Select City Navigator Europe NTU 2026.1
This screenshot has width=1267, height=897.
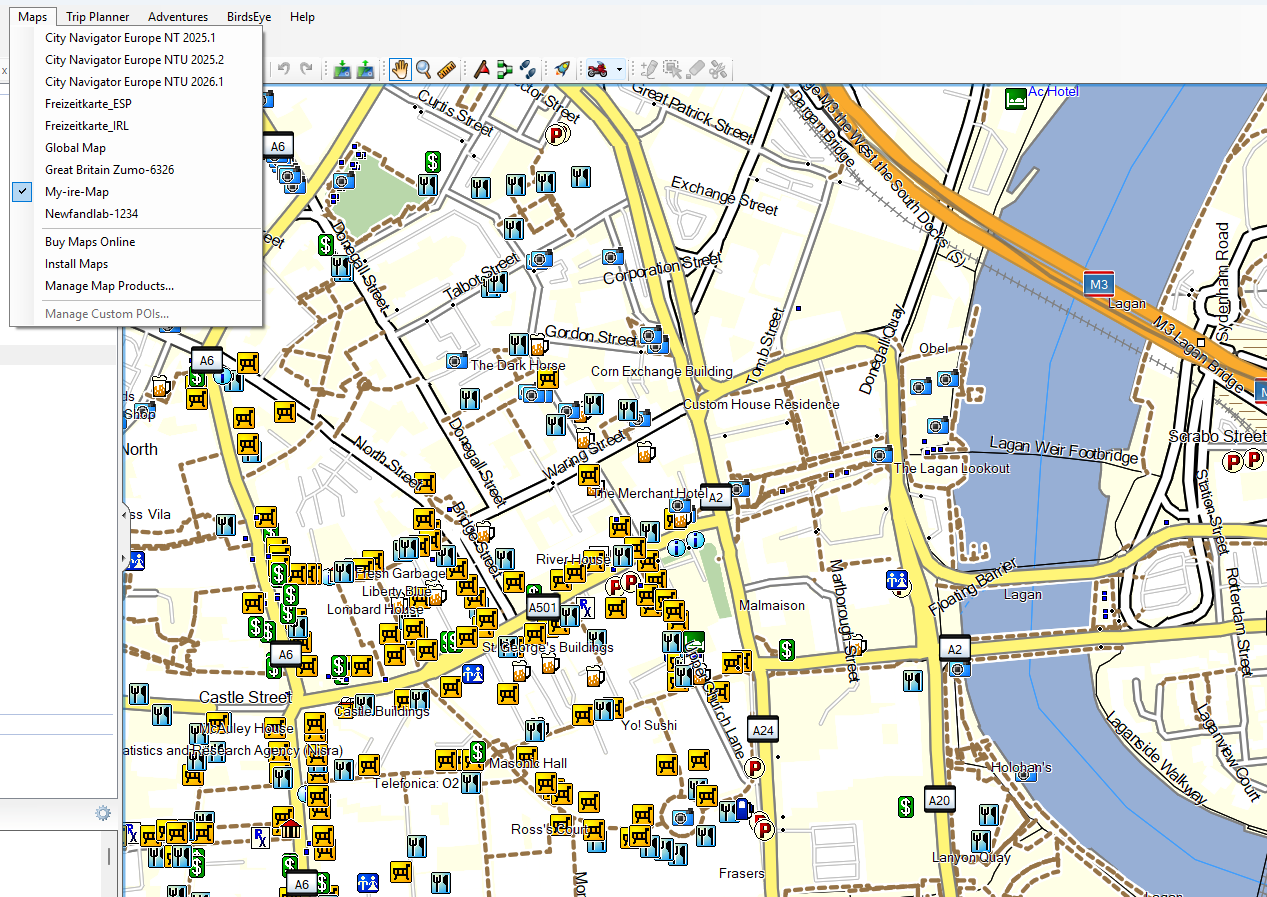(x=136, y=82)
